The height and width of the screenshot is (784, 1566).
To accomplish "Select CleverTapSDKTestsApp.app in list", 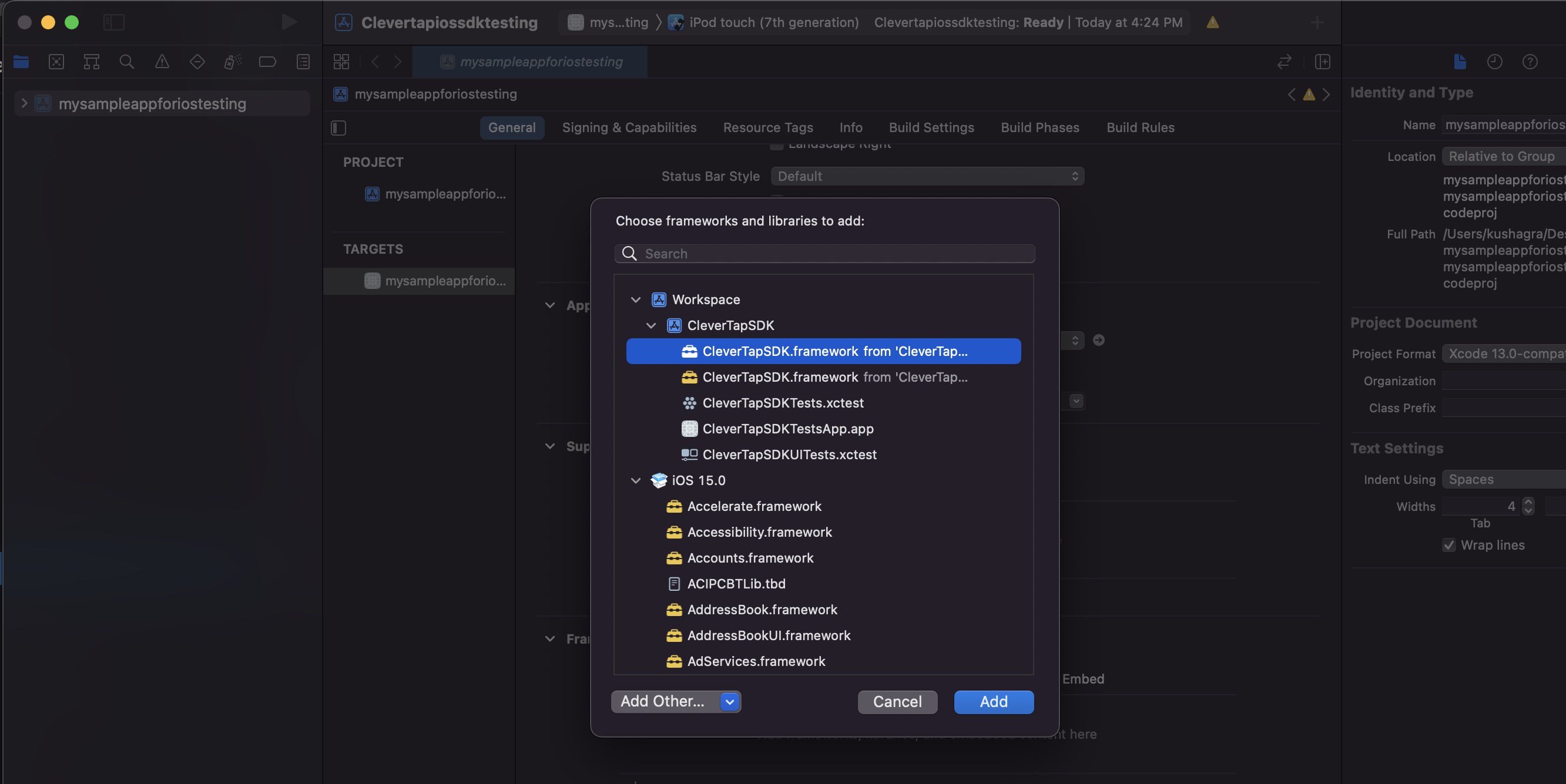I will [x=823, y=429].
